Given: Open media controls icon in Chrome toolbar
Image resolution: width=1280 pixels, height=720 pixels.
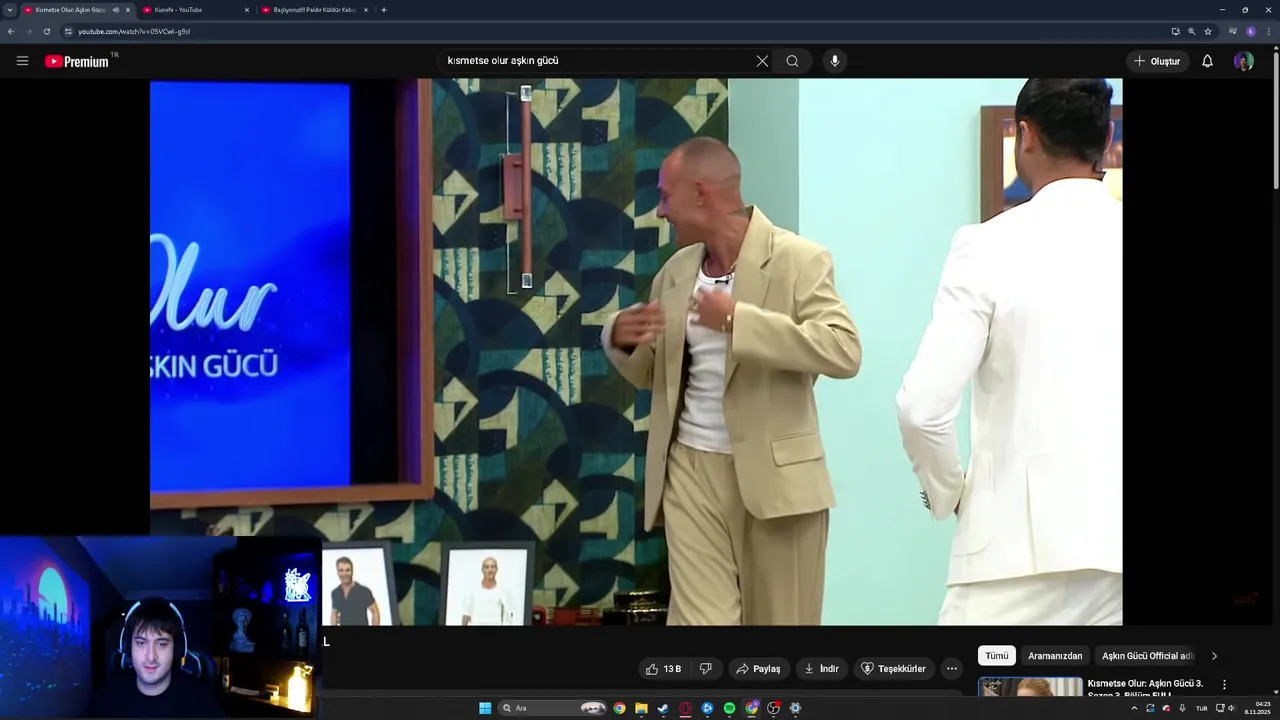Looking at the screenshot, I should pos(1233,31).
